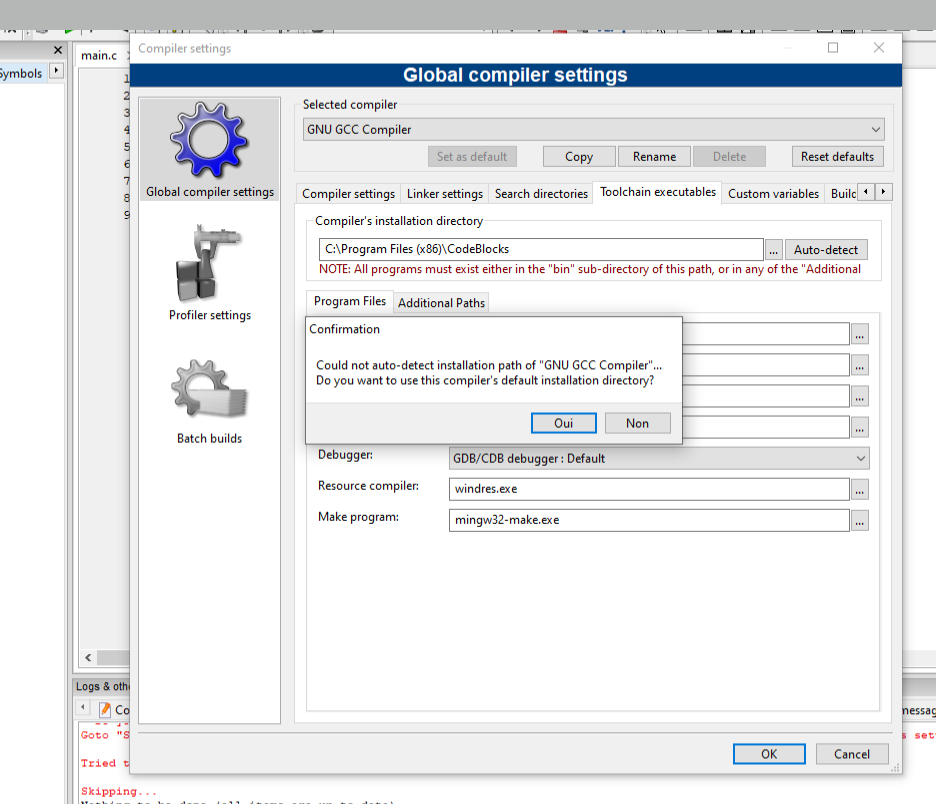Switch to the Linker settings tab
This screenshot has height=804, width=936.
pos(445,194)
